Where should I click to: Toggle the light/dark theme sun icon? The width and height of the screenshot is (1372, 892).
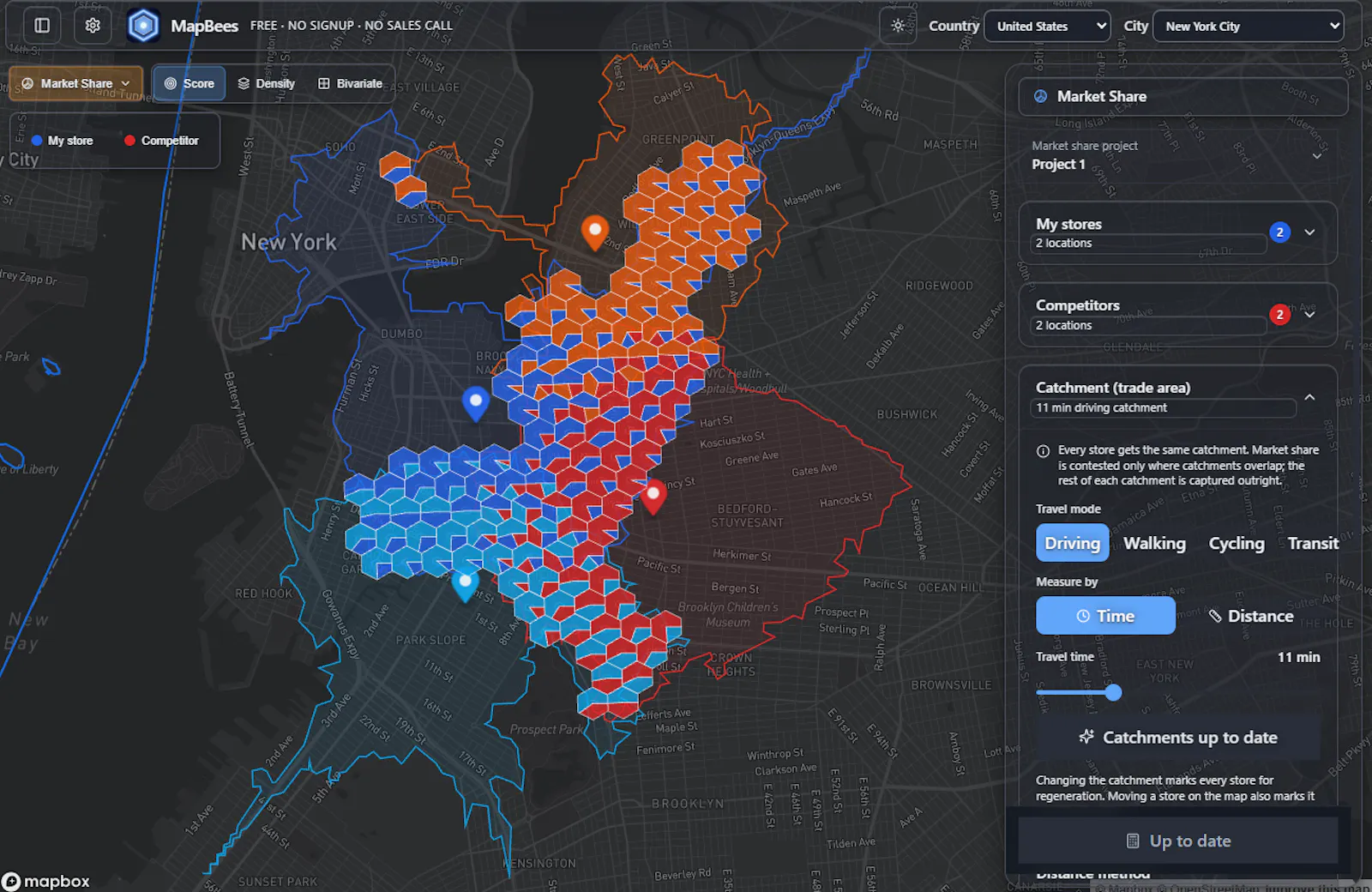tap(898, 26)
